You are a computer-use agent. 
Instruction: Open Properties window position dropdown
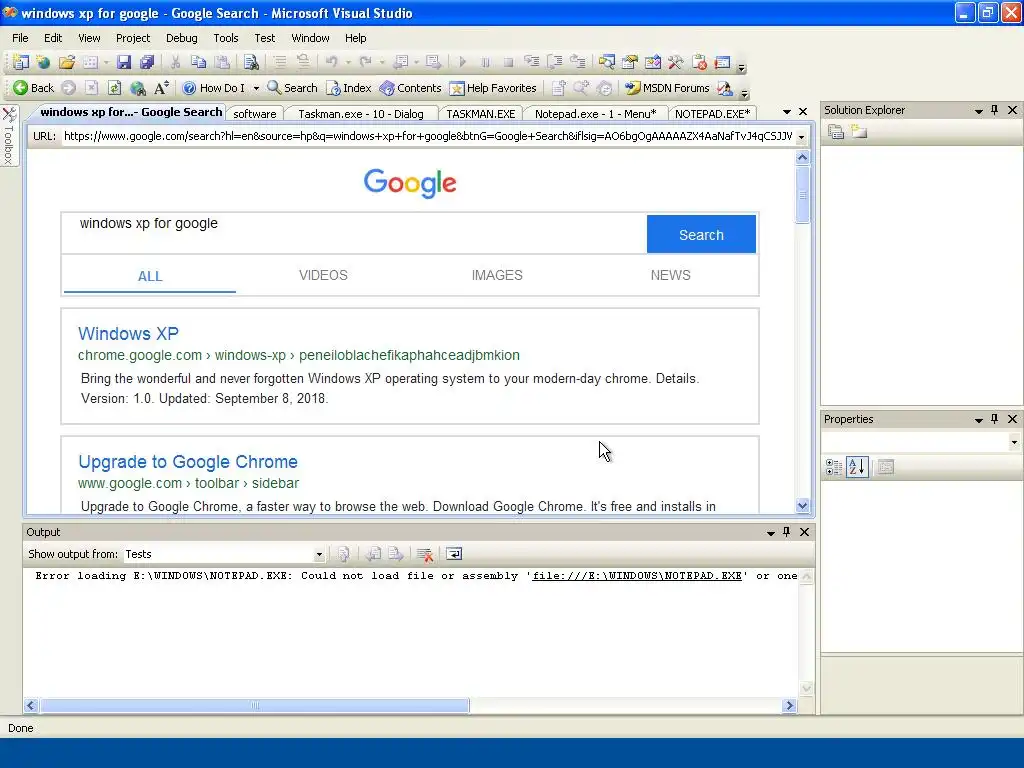979,420
